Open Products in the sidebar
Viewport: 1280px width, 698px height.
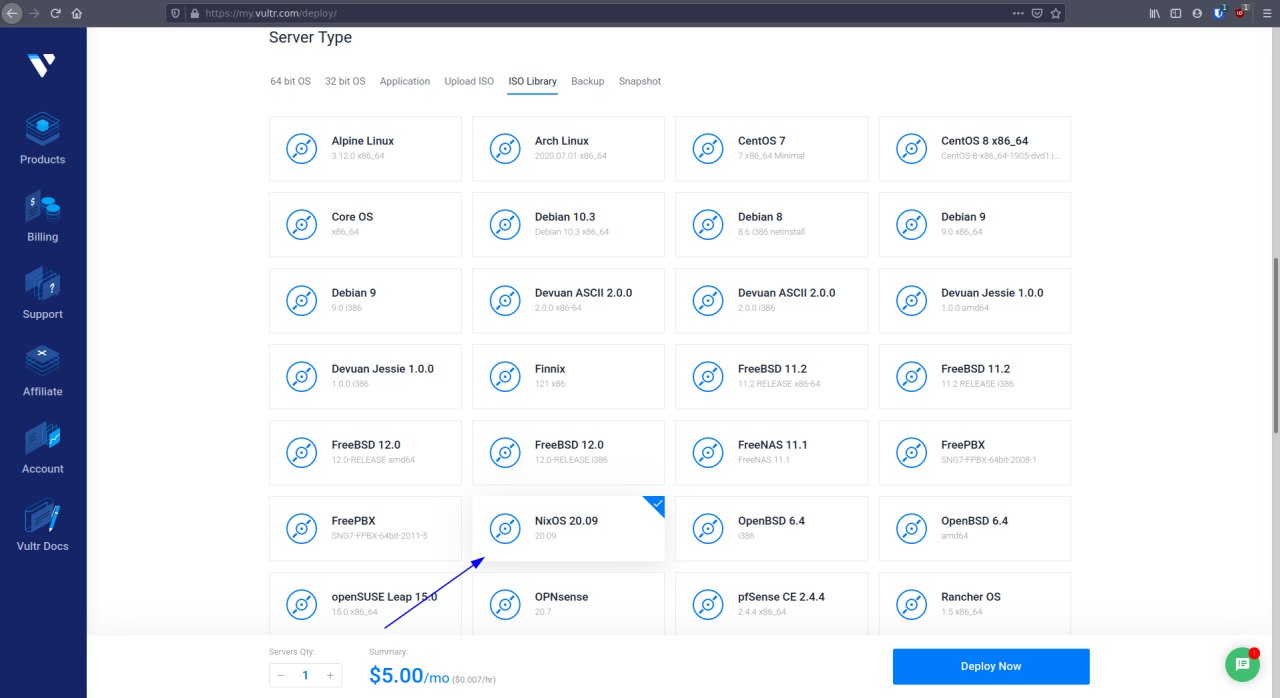[x=42, y=139]
